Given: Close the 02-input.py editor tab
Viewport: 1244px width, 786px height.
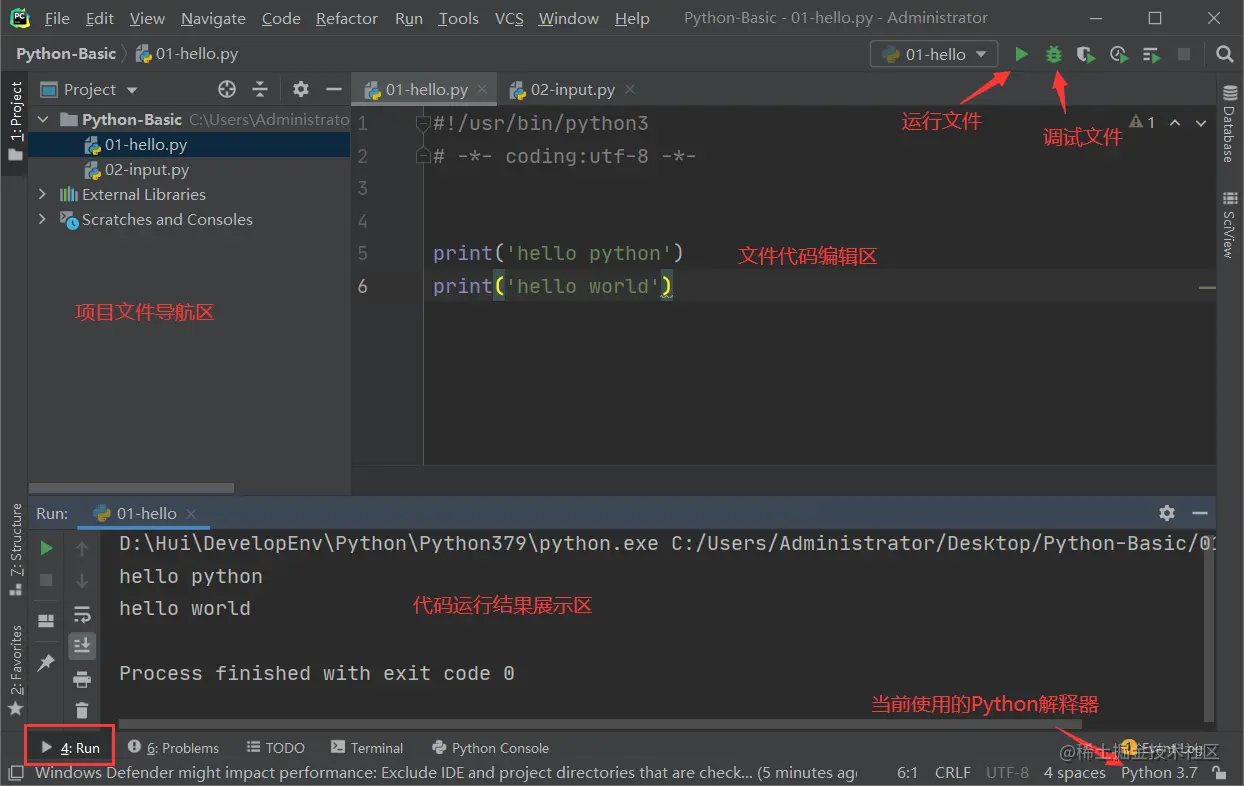Looking at the screenshot, I should click(x=630, y=89).
